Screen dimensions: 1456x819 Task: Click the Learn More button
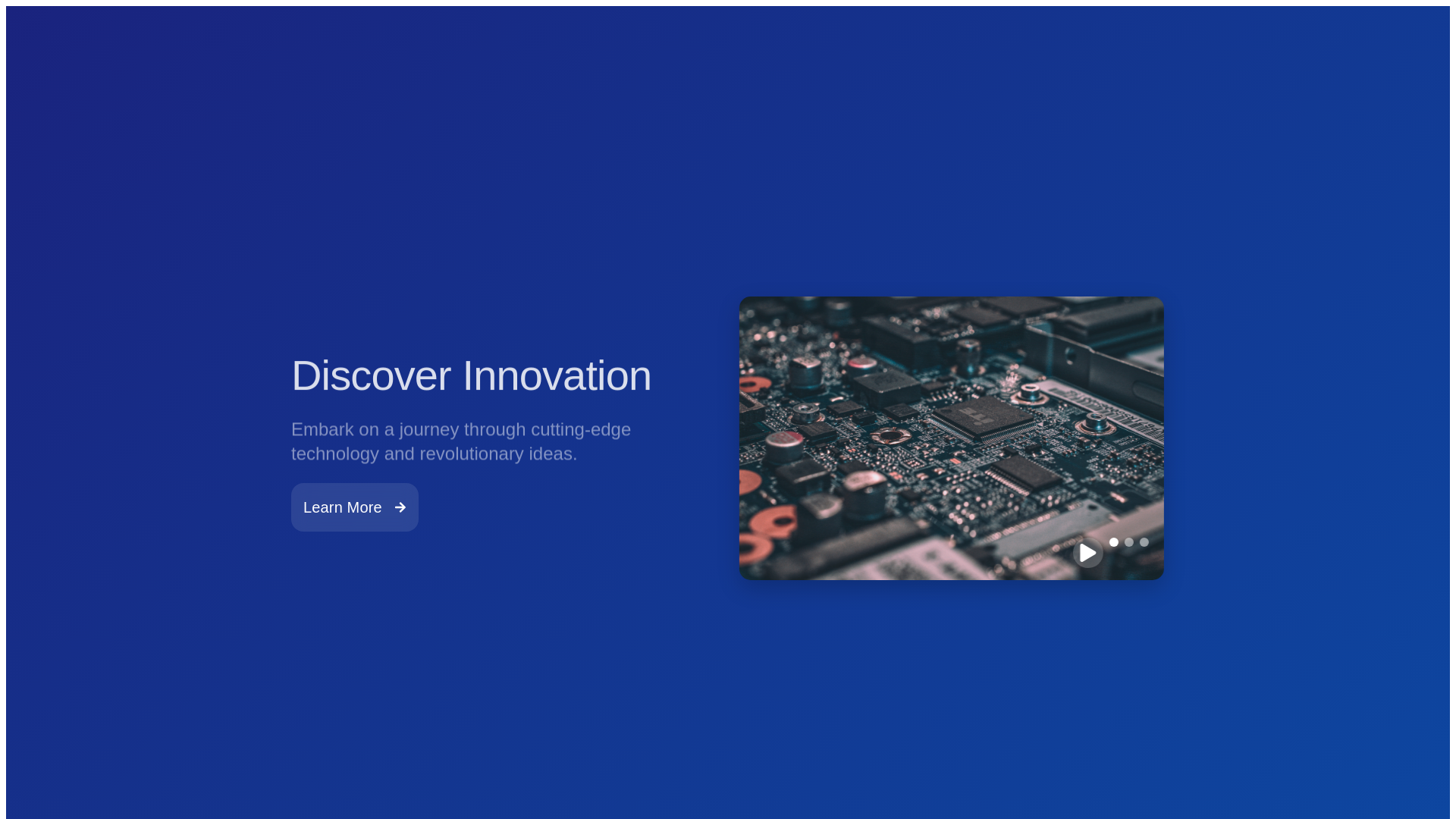pos(355,507)
